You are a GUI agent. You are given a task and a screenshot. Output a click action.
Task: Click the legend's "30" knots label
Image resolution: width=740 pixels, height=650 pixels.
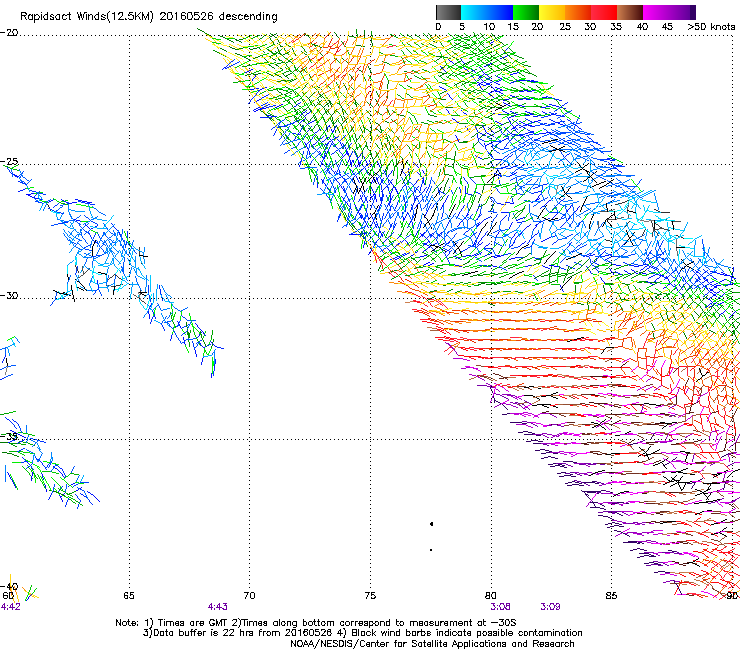coord(590,27)
